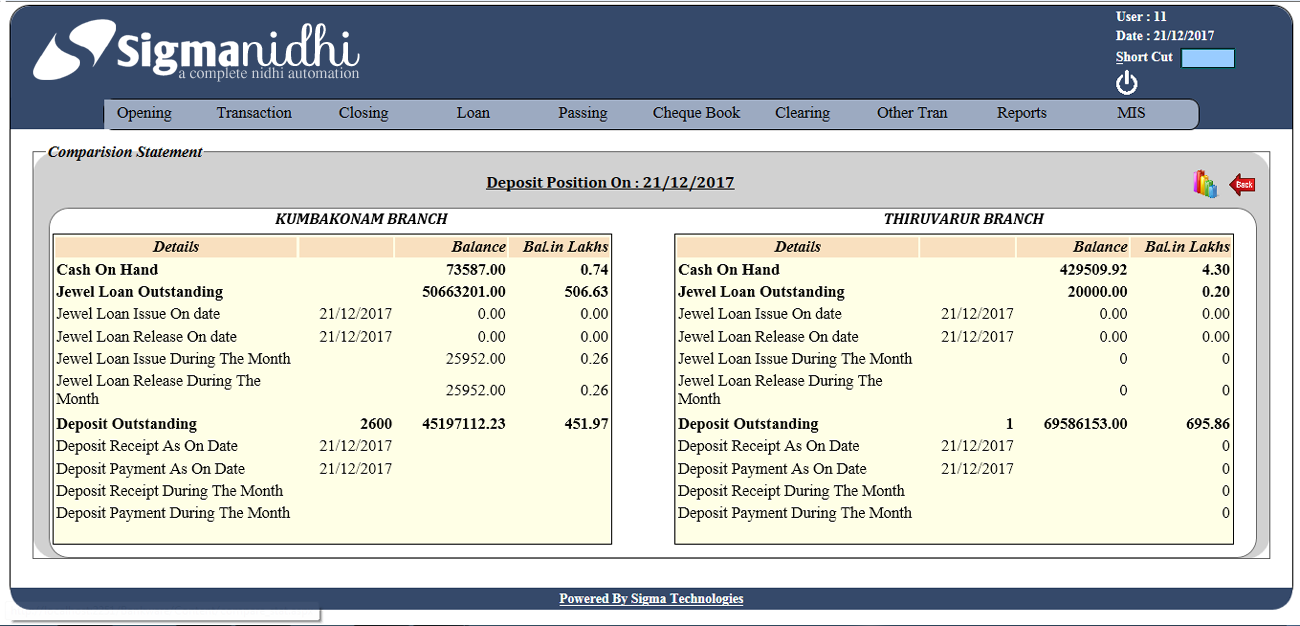Open the Cheque Book menu
Viewport: 1300px width, 626px height.
(696, 113)
